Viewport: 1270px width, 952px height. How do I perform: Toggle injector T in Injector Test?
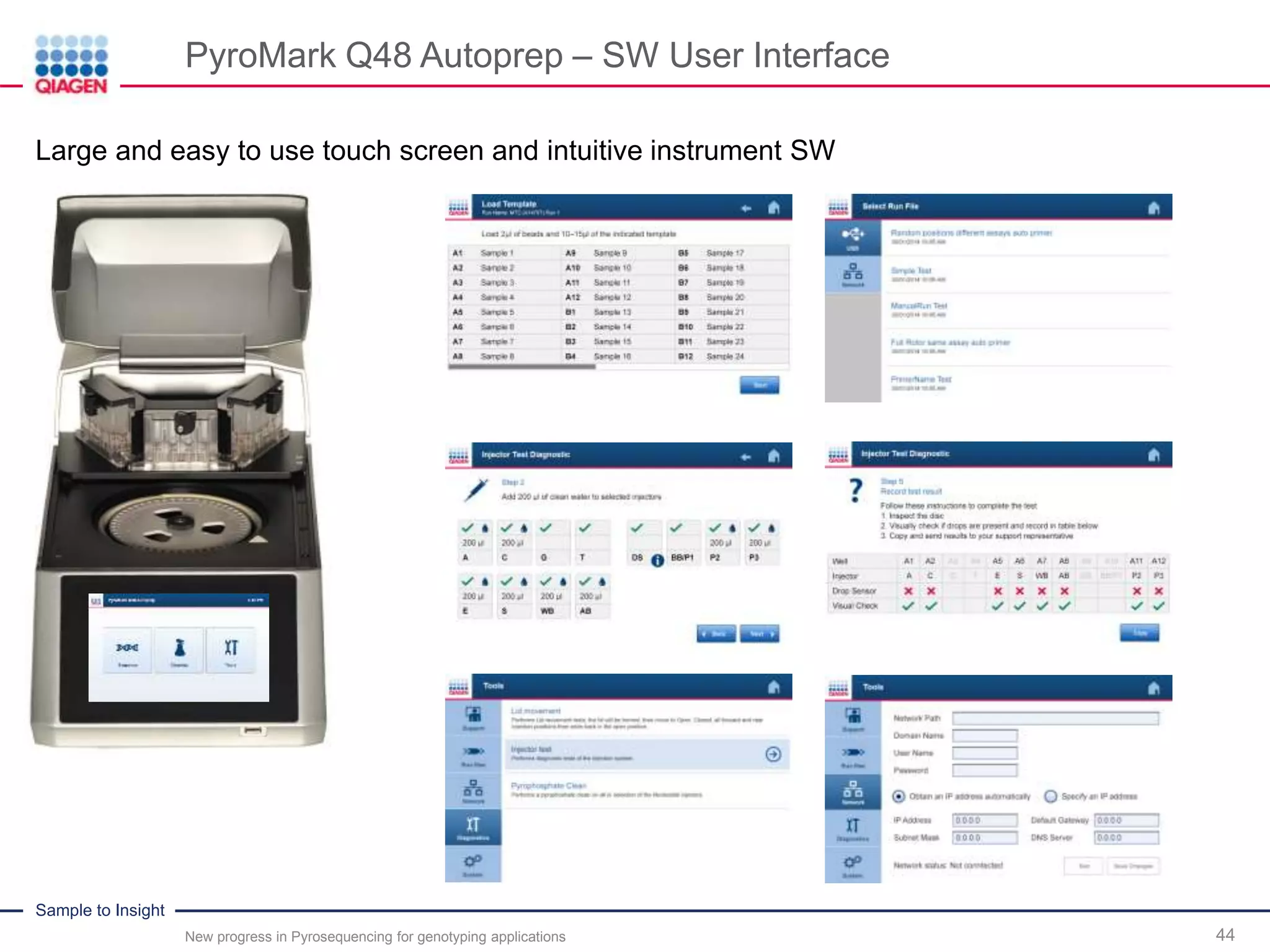592,542
